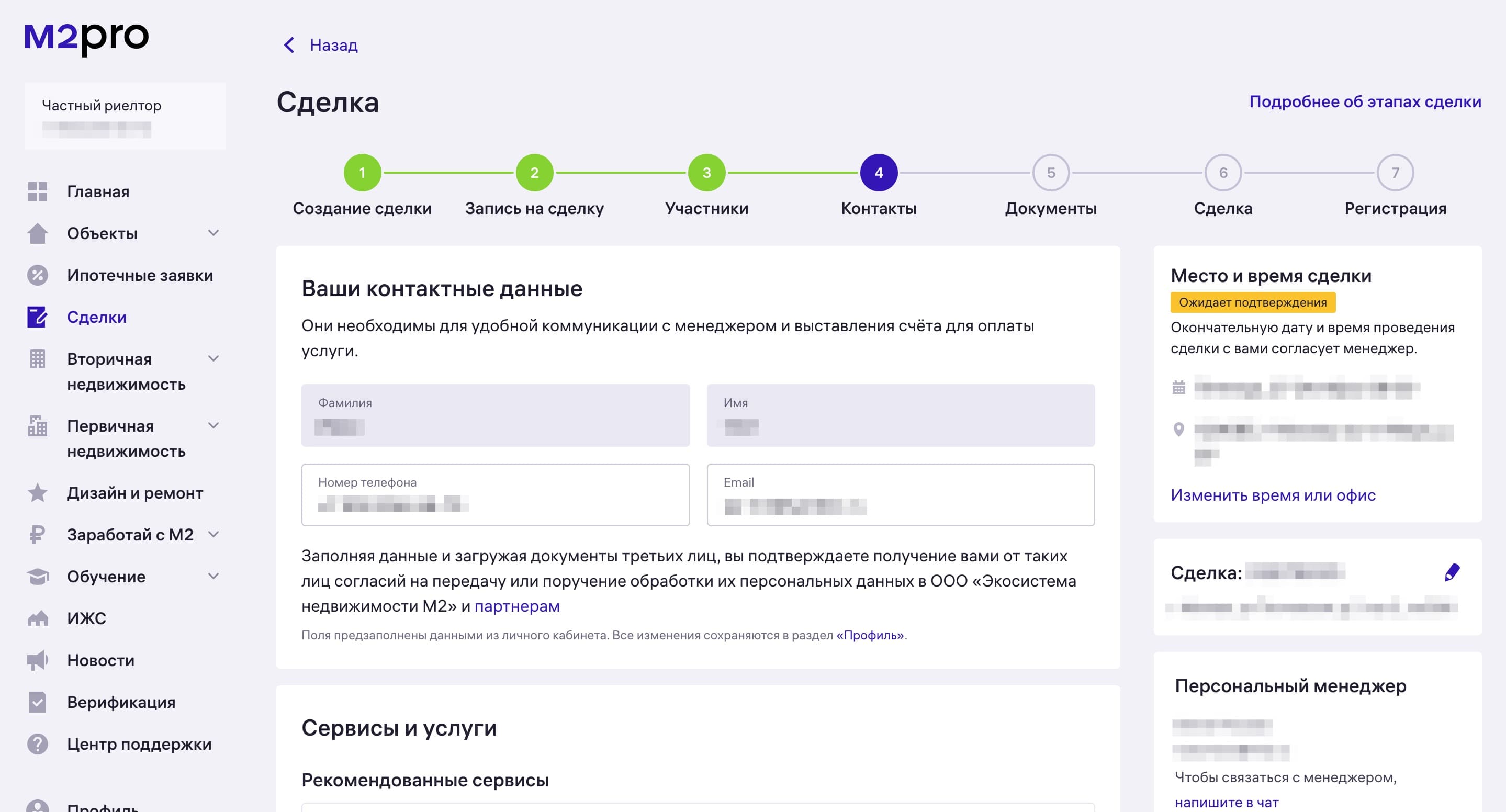Click напишите в чат link

[x=1227, y=803]
